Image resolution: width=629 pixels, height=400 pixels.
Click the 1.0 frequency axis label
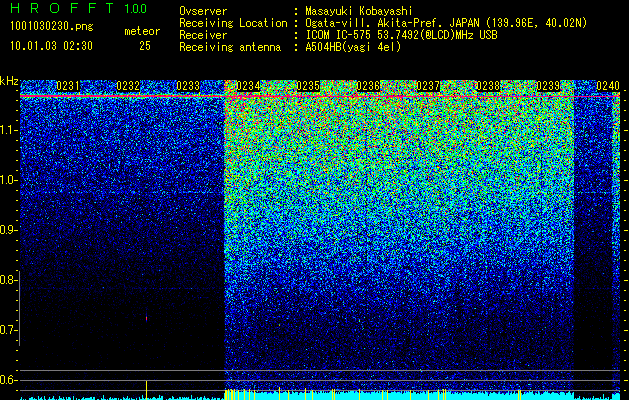point(8,180)
